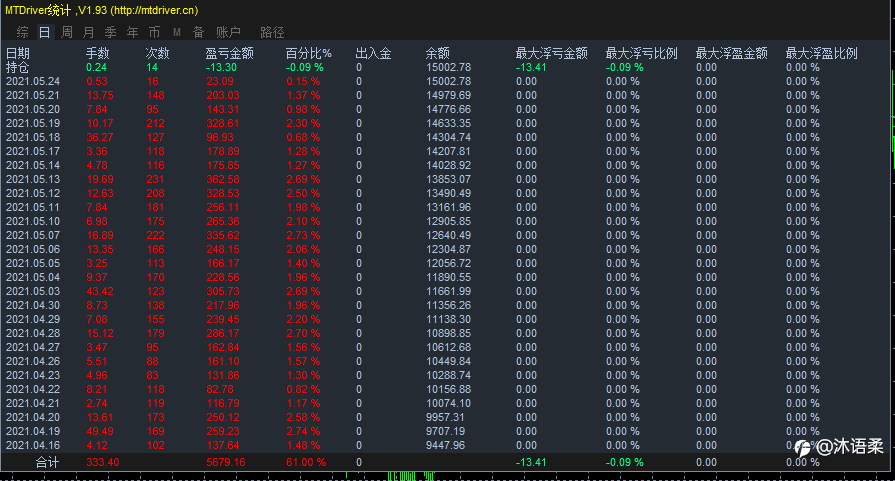Click the lots value 49.49
Viewport: 895px width, 481px height.
point(100,431)
